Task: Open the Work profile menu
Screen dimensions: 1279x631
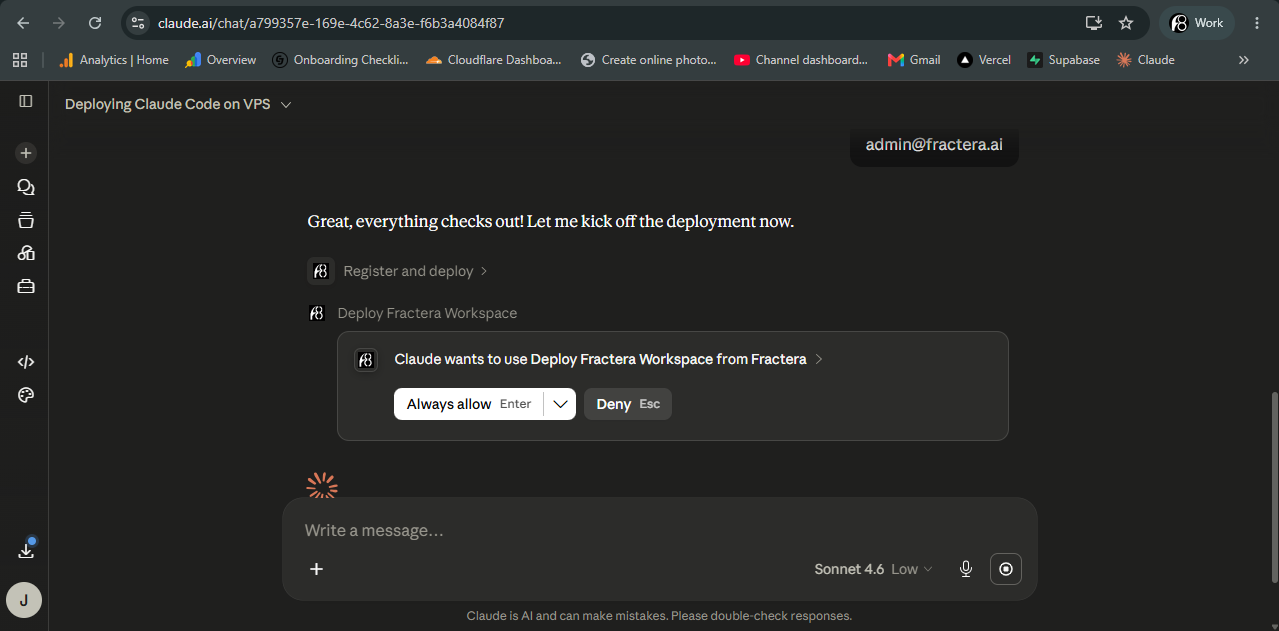Action: (x=1197, y=23)
